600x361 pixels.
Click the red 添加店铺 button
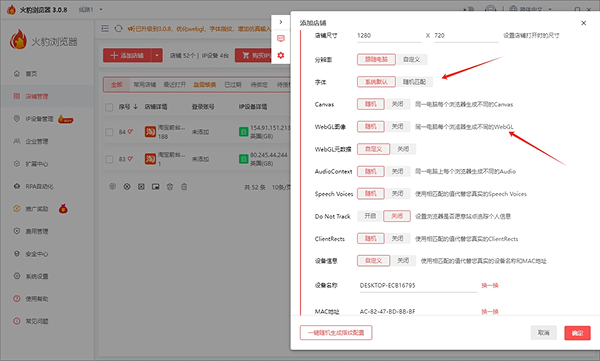click(127, 56)
